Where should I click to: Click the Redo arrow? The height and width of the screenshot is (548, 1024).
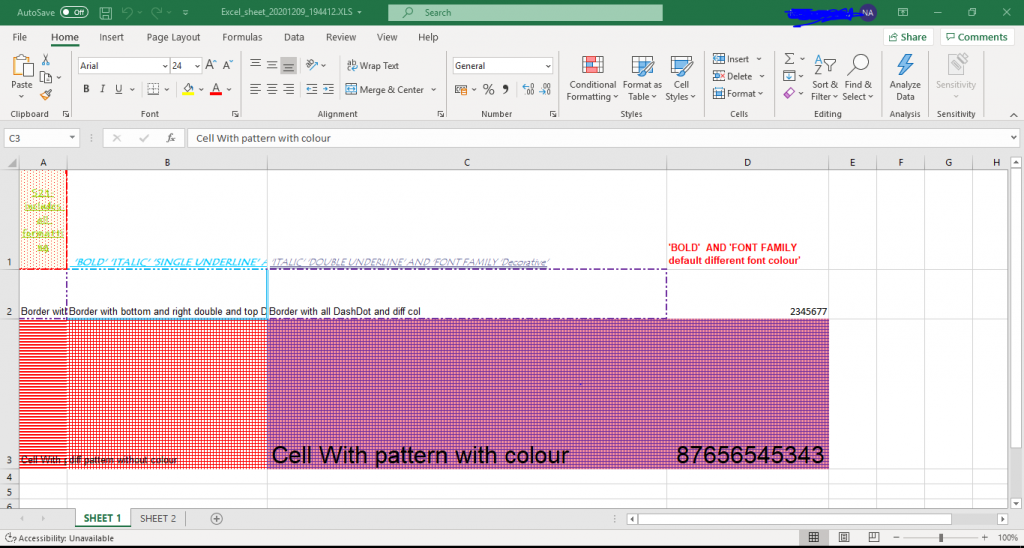tap(158, 12)
